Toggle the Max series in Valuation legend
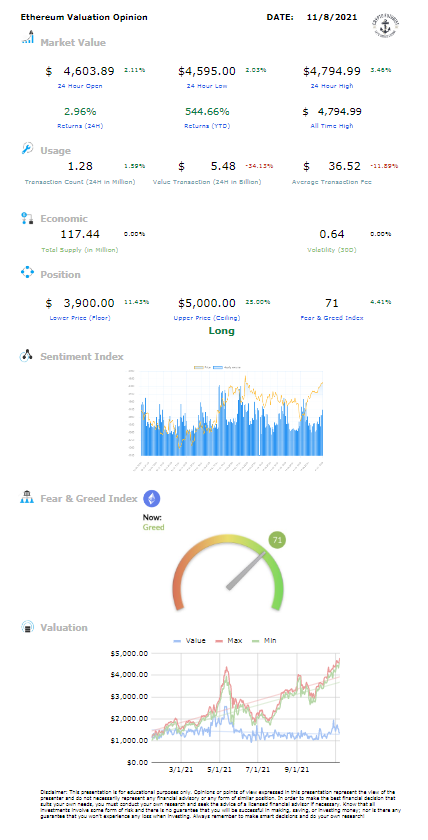428x840 pixels. point(227,640)
